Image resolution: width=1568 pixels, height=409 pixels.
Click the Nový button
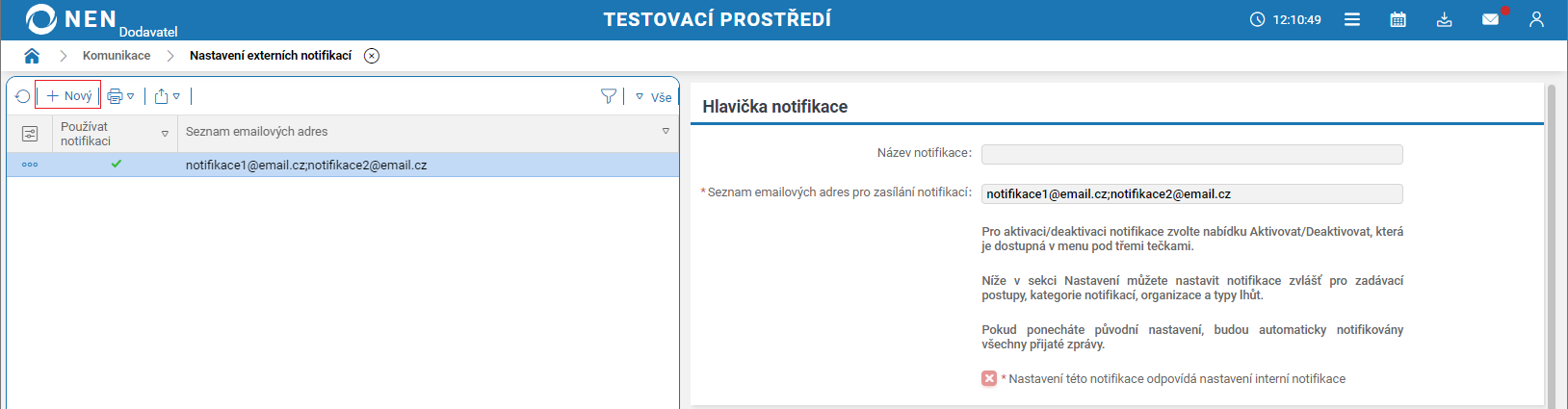click(68, 96)
